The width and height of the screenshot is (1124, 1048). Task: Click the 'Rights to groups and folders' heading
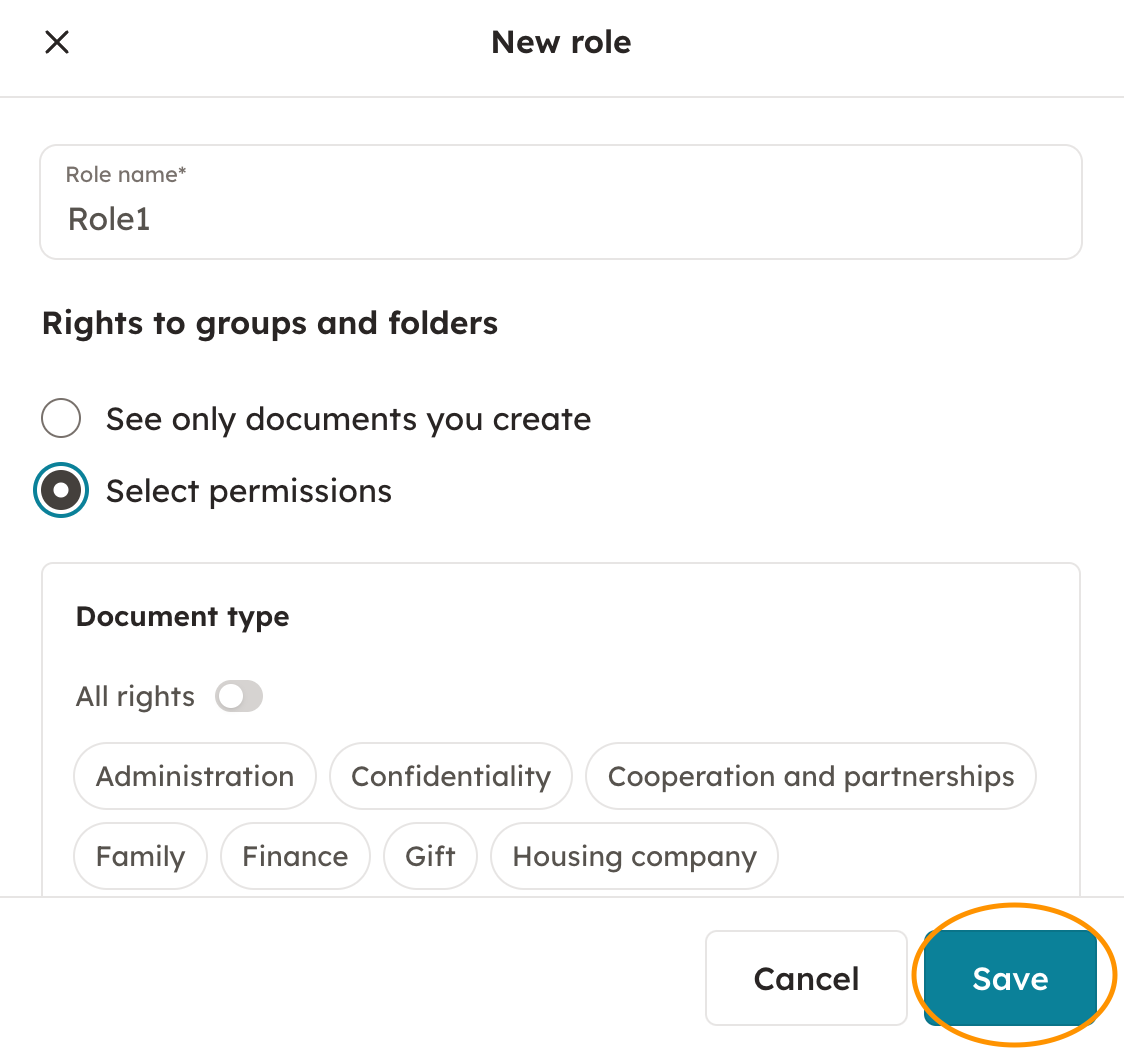click(x=270, y=323)
